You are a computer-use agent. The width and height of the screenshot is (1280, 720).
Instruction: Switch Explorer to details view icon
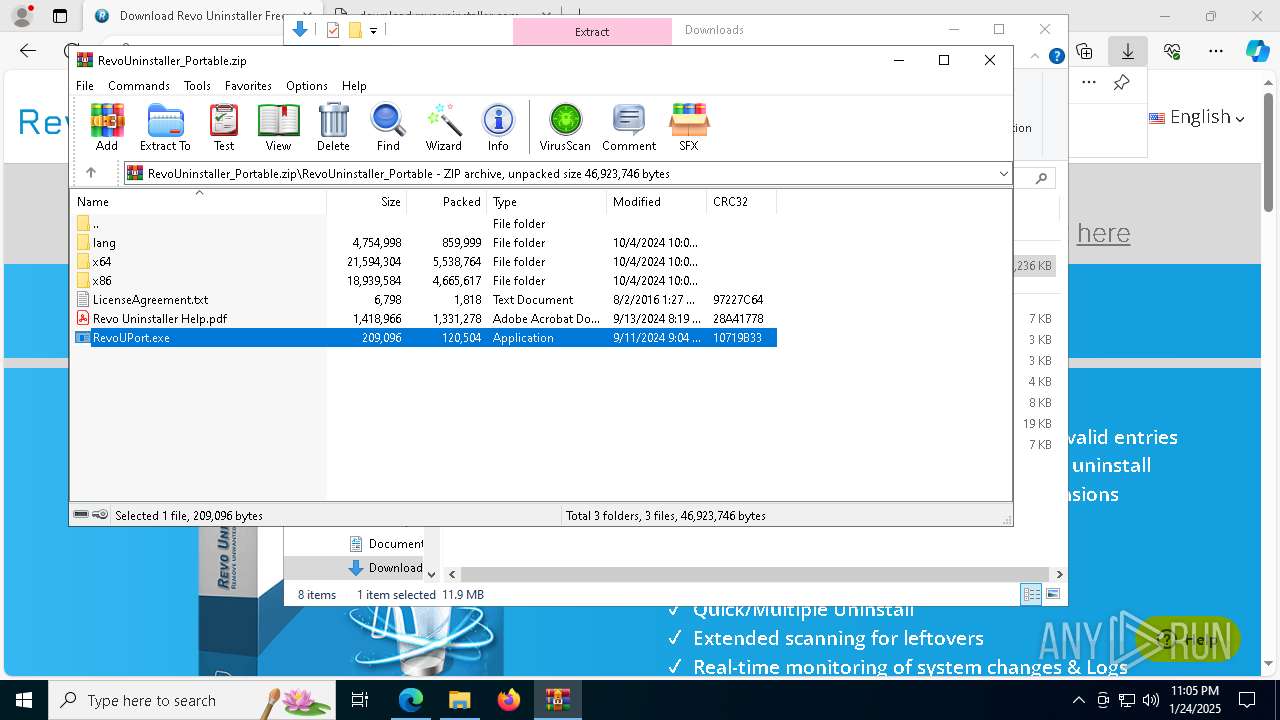pos(1031,594)
